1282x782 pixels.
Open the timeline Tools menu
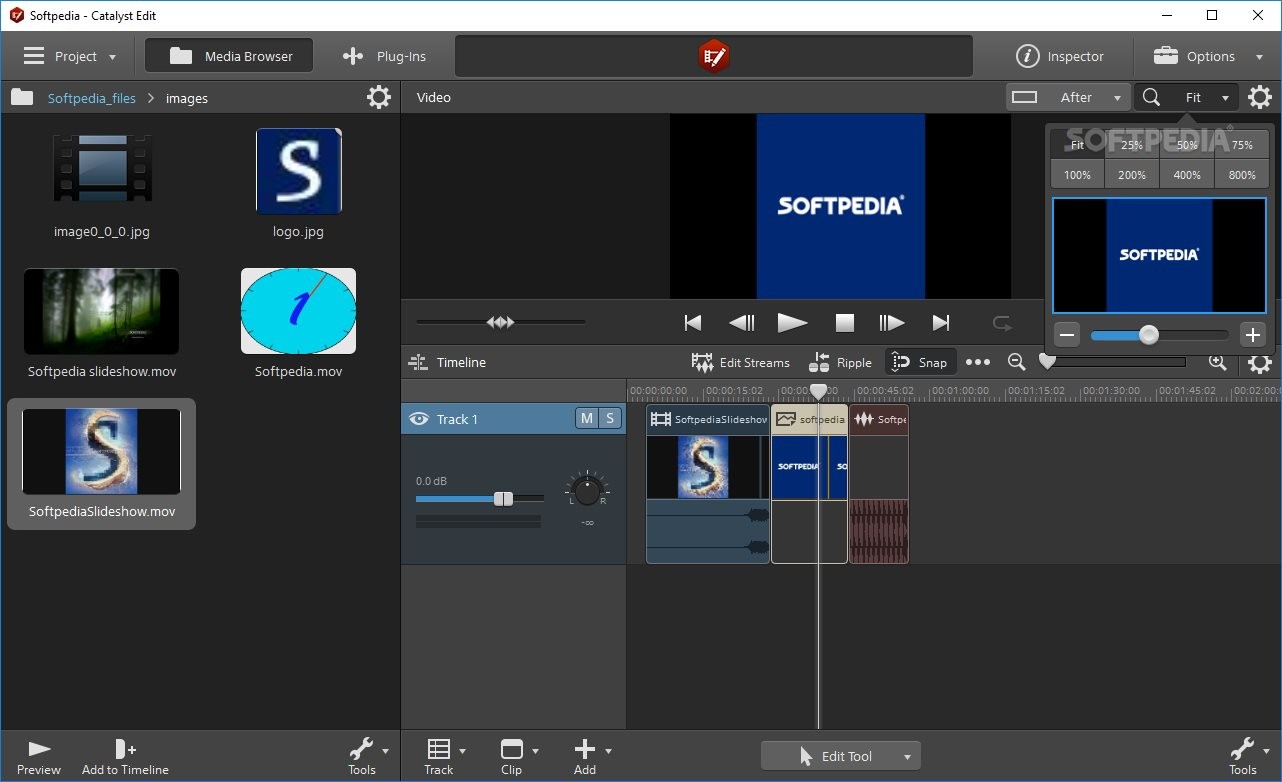pos(1248,757)
